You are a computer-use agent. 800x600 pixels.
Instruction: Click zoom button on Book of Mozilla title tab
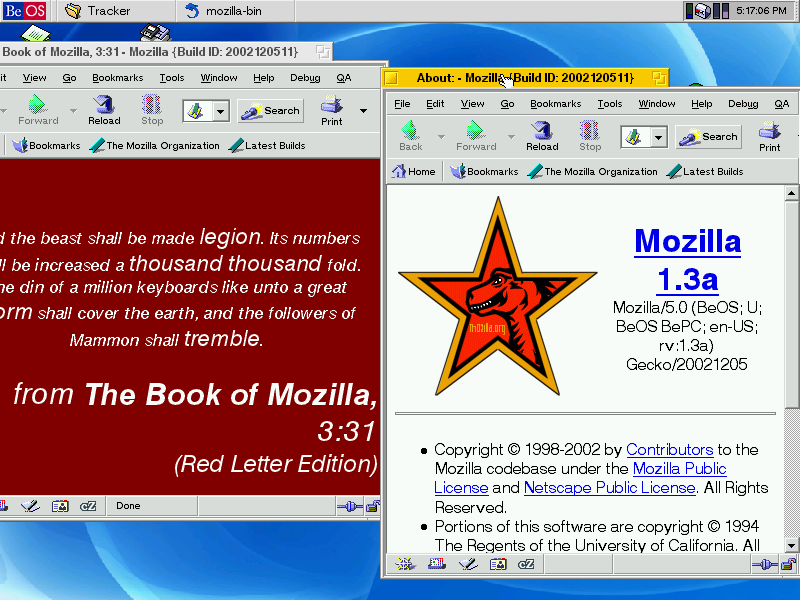(x=322, y=52)
